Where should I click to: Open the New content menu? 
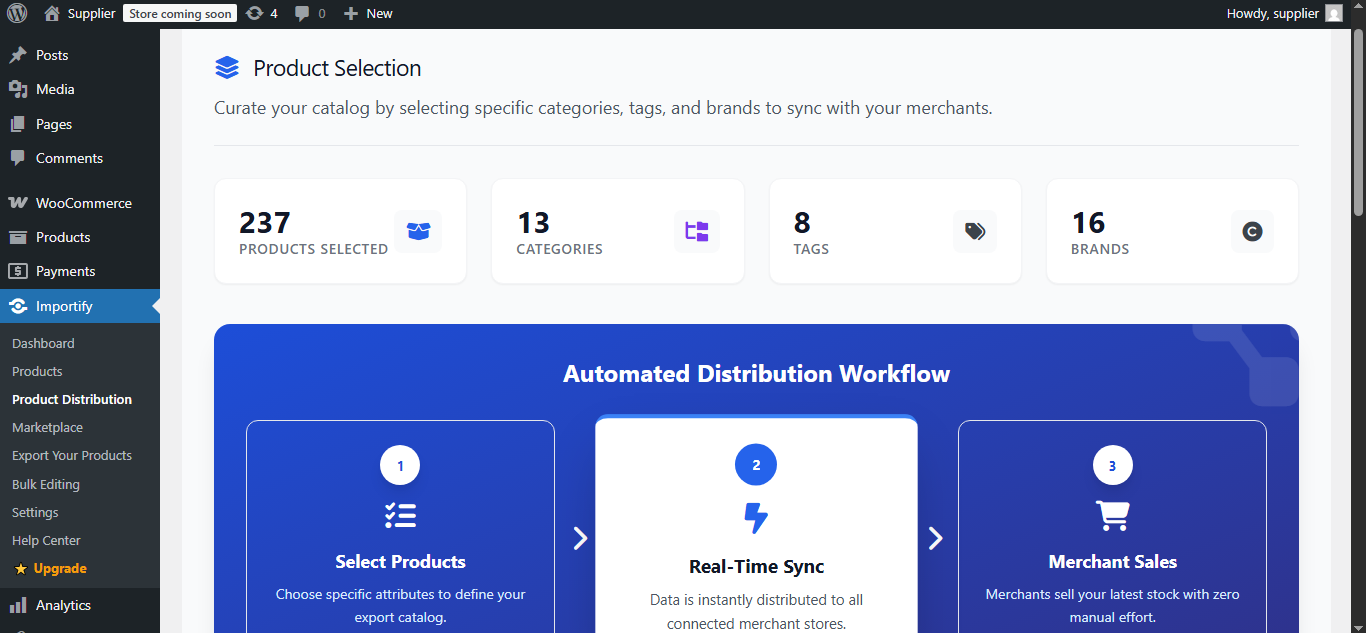(x=368, y=13)
